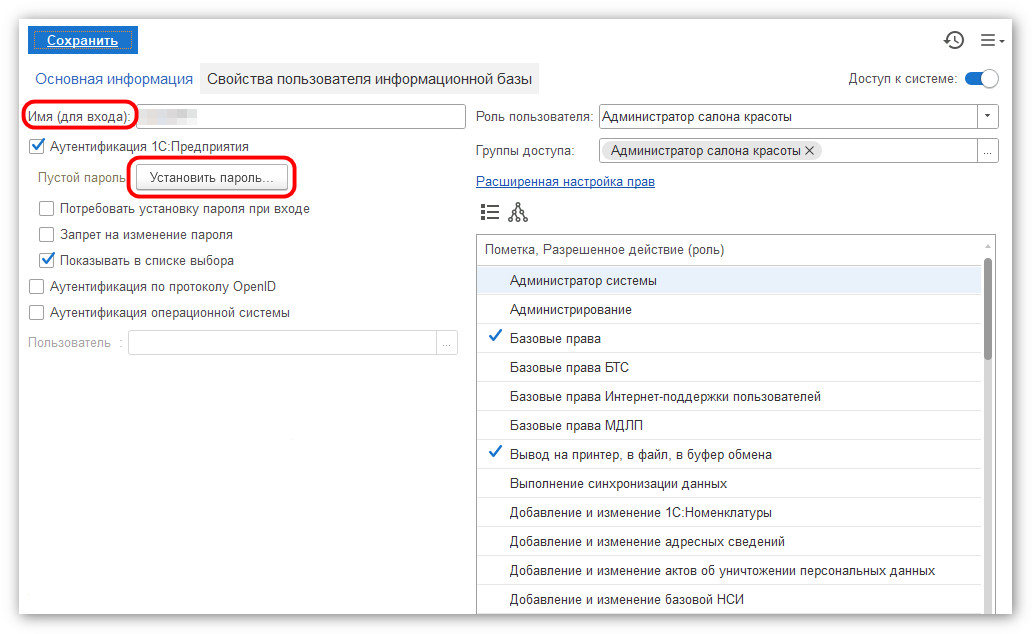Open Группы доступа selection ellipsis button

tap(987, 151)
